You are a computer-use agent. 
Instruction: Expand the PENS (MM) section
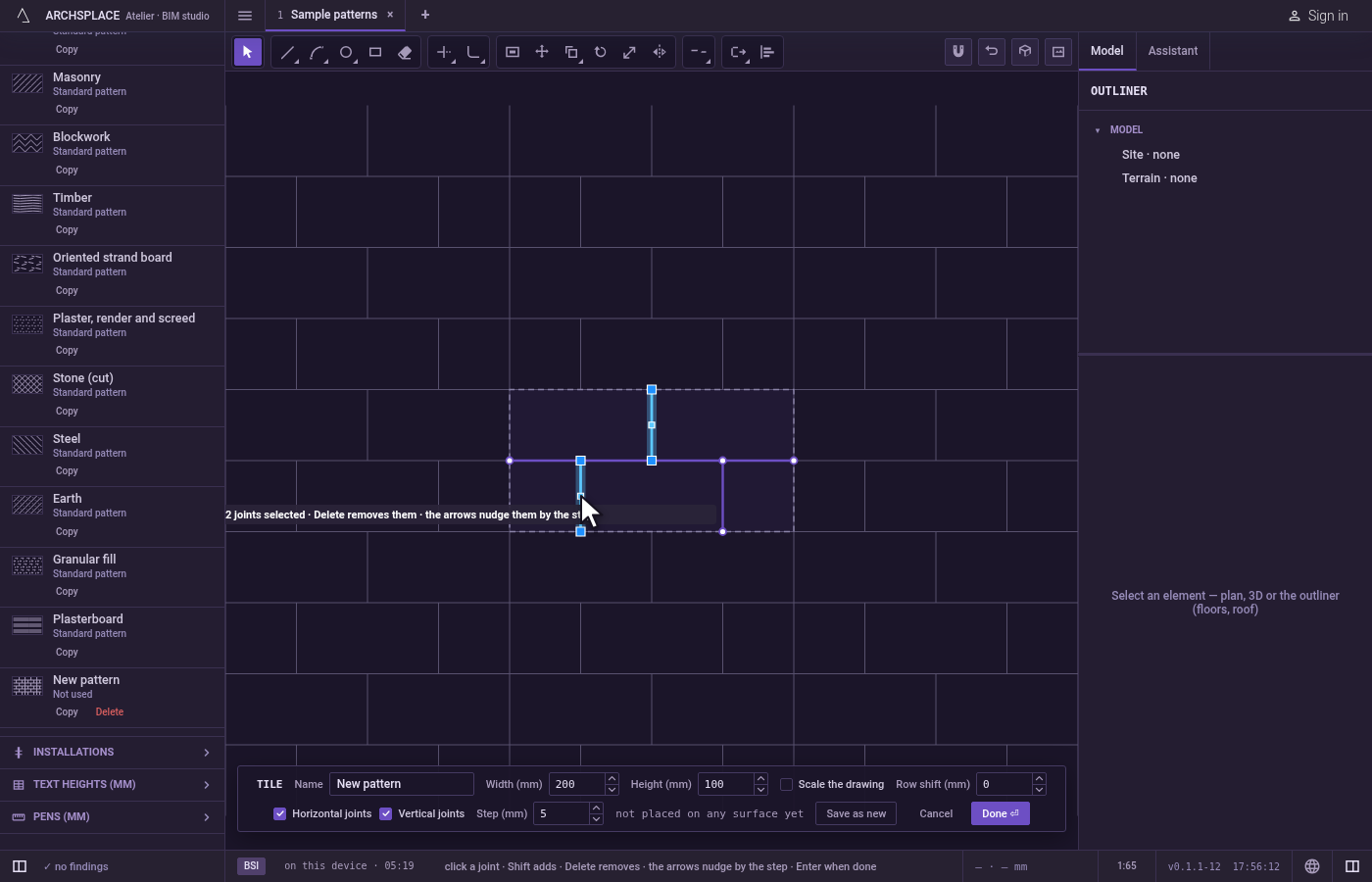pos(112,817)
